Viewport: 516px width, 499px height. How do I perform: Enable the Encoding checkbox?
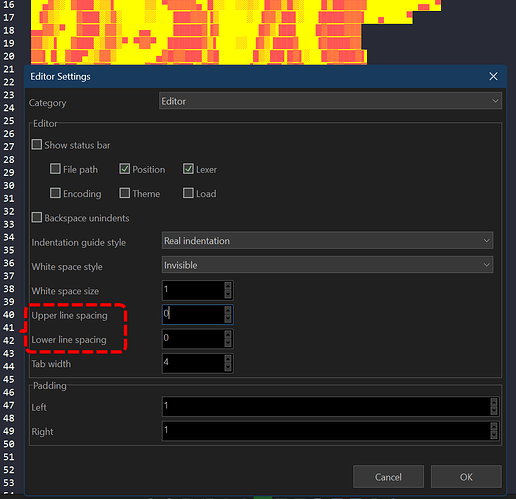pos(55,193)
